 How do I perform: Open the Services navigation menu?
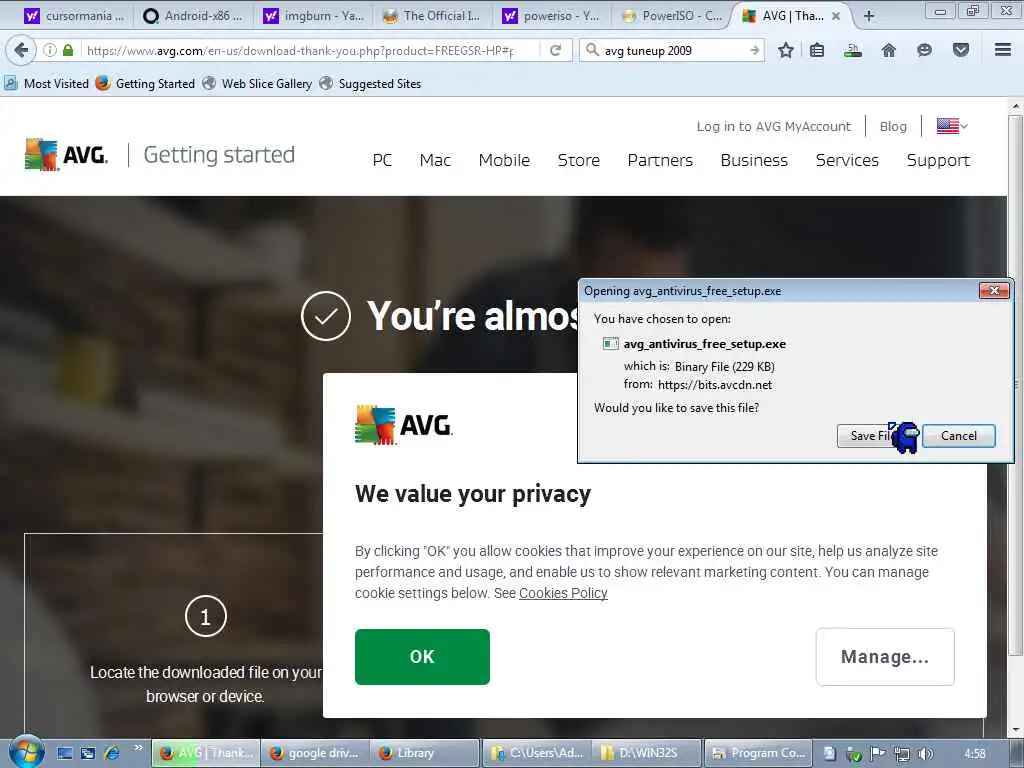click(847, 160)
